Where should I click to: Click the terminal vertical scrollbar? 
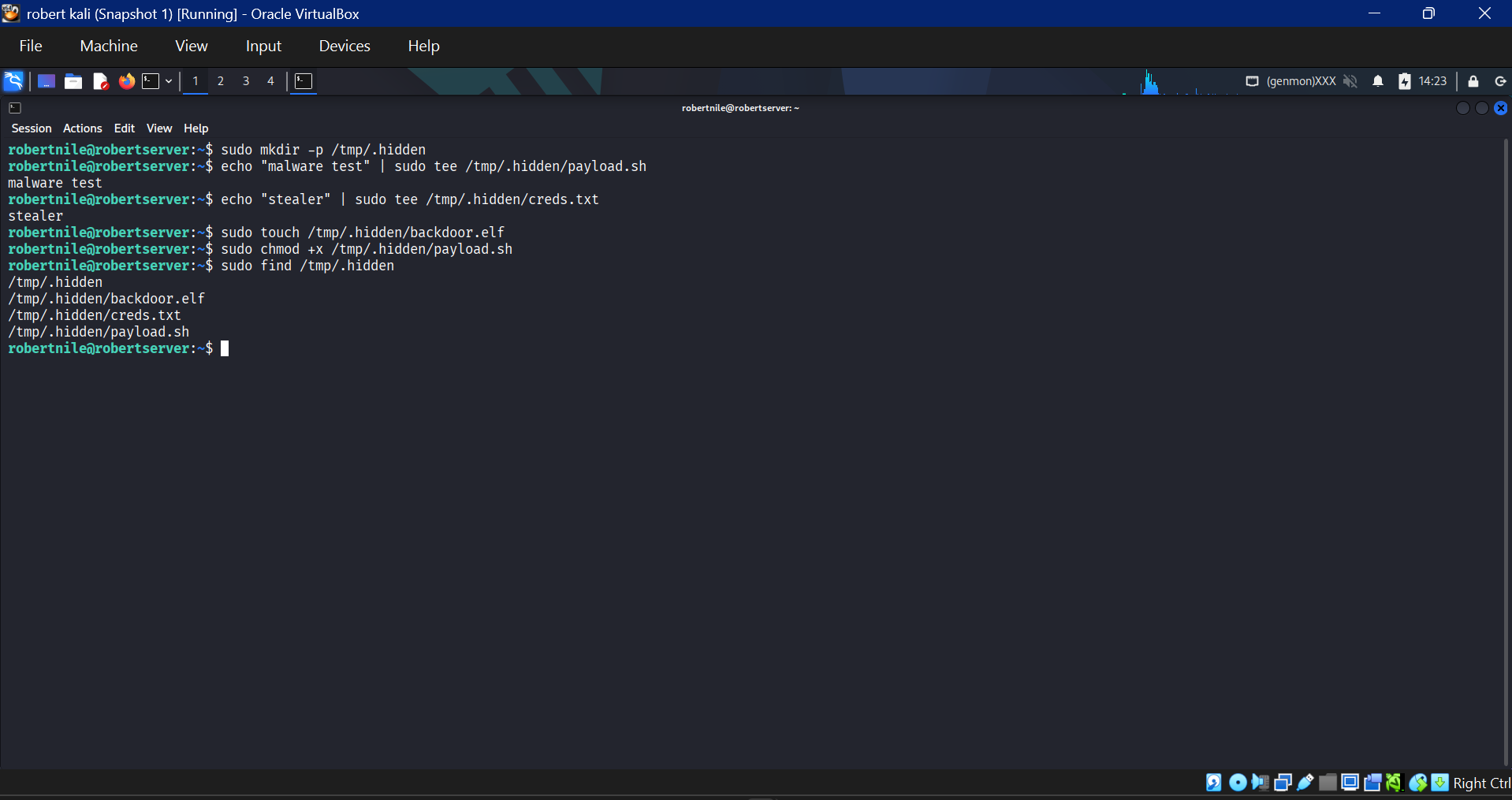1506,452
